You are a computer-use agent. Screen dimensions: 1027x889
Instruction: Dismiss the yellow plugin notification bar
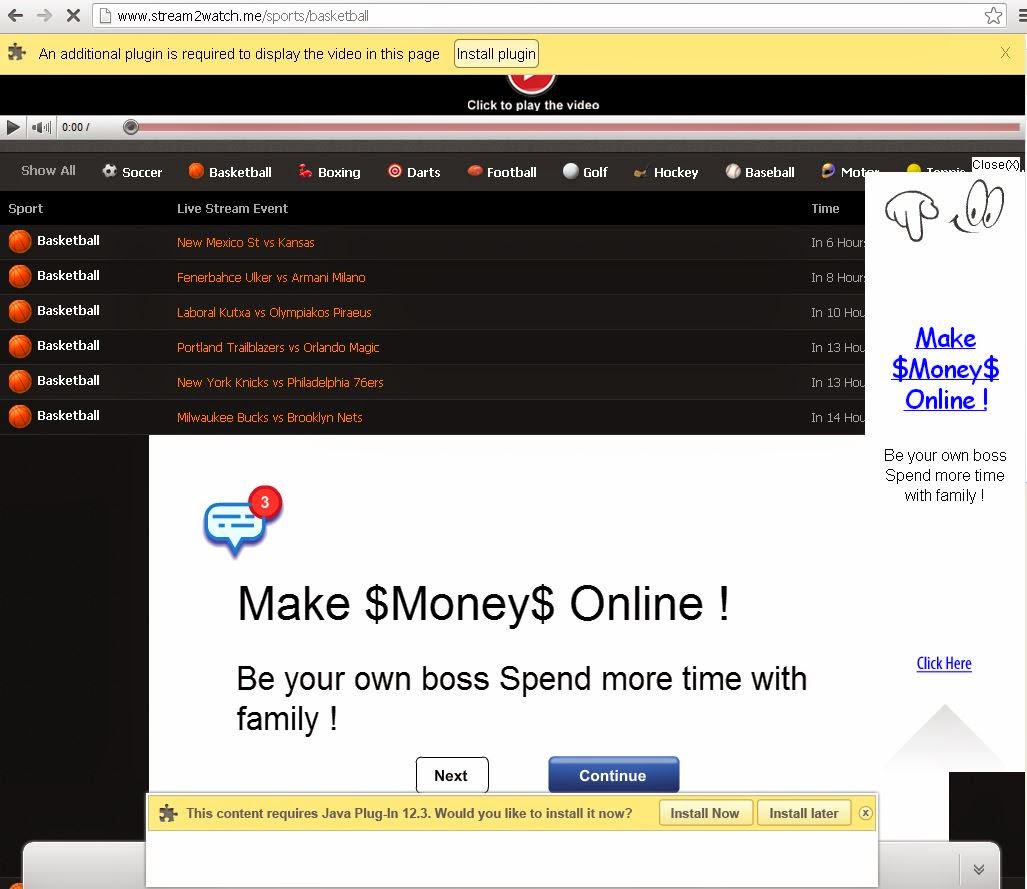[x=1005, y=53]
